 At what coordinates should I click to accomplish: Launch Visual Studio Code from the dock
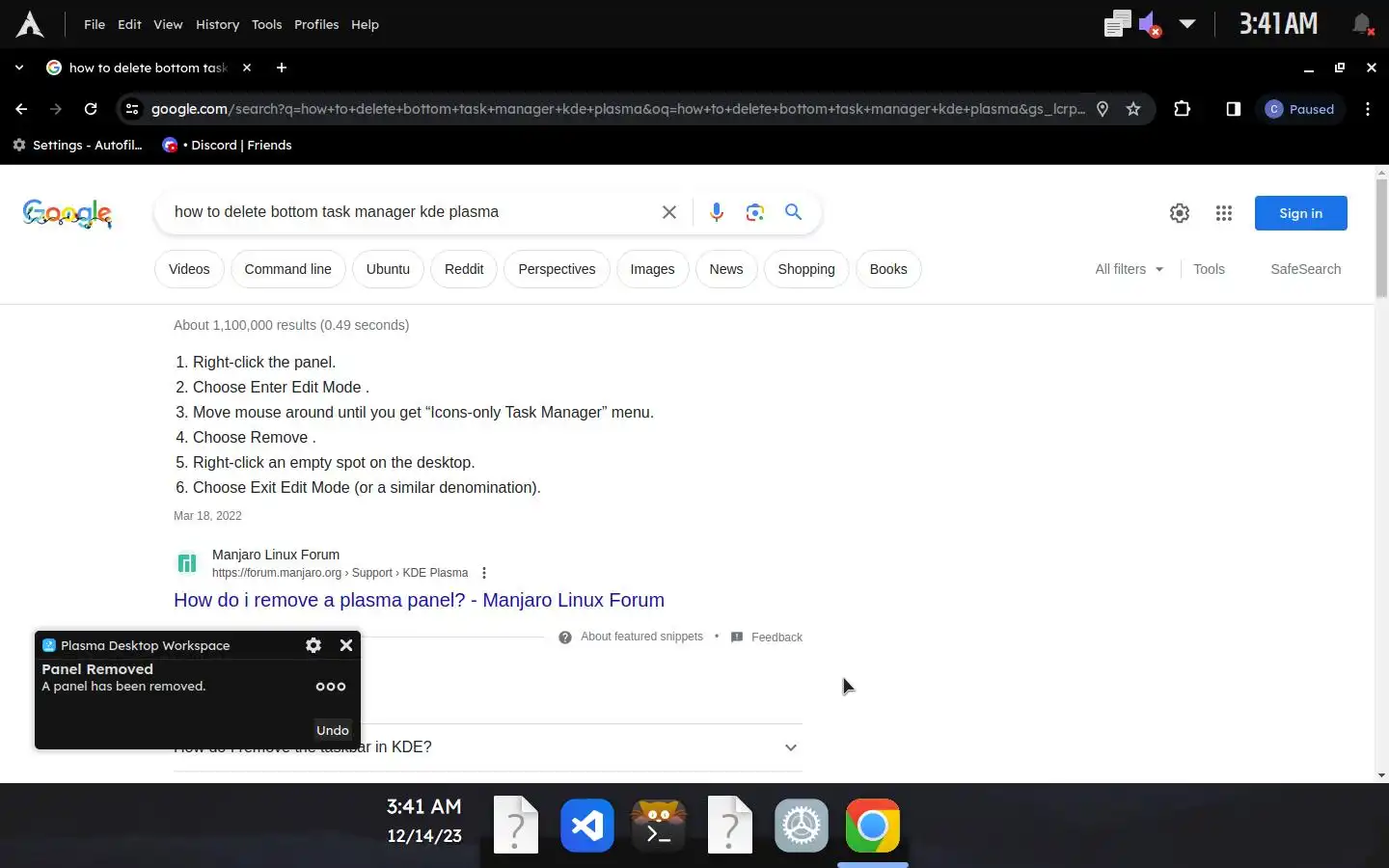pos(587,826)
